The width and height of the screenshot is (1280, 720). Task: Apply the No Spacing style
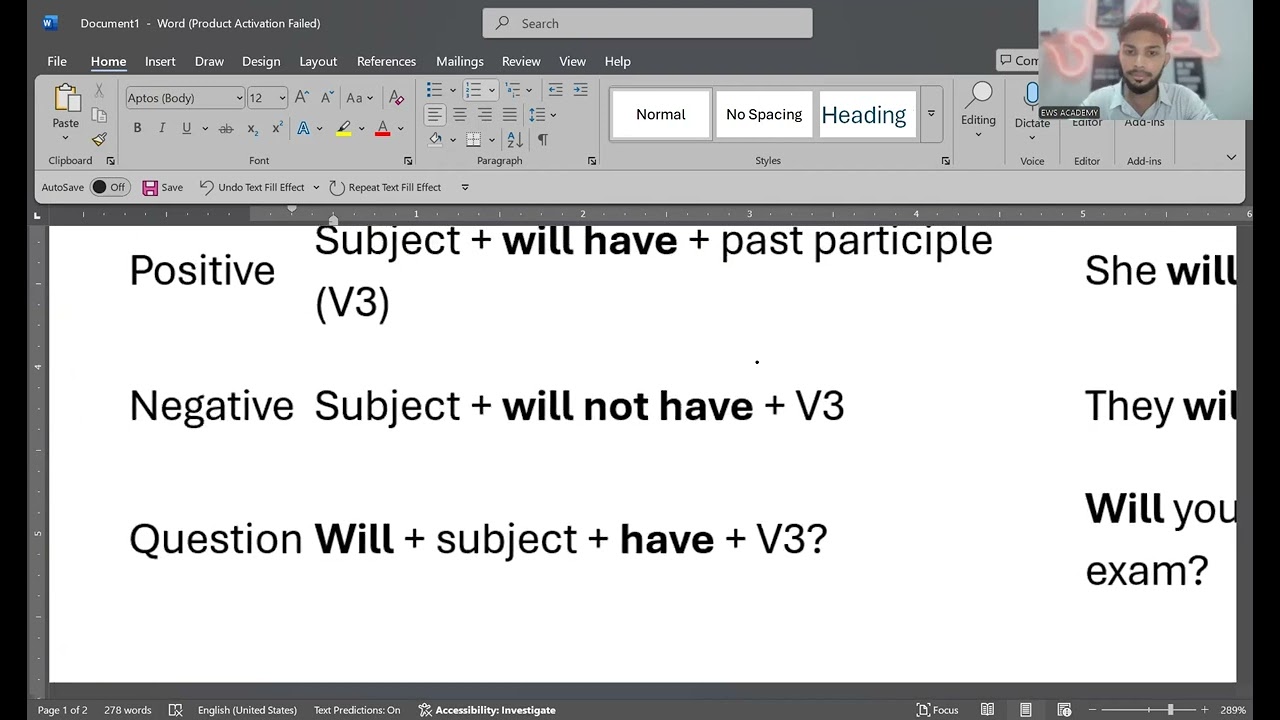click(764, 114)
